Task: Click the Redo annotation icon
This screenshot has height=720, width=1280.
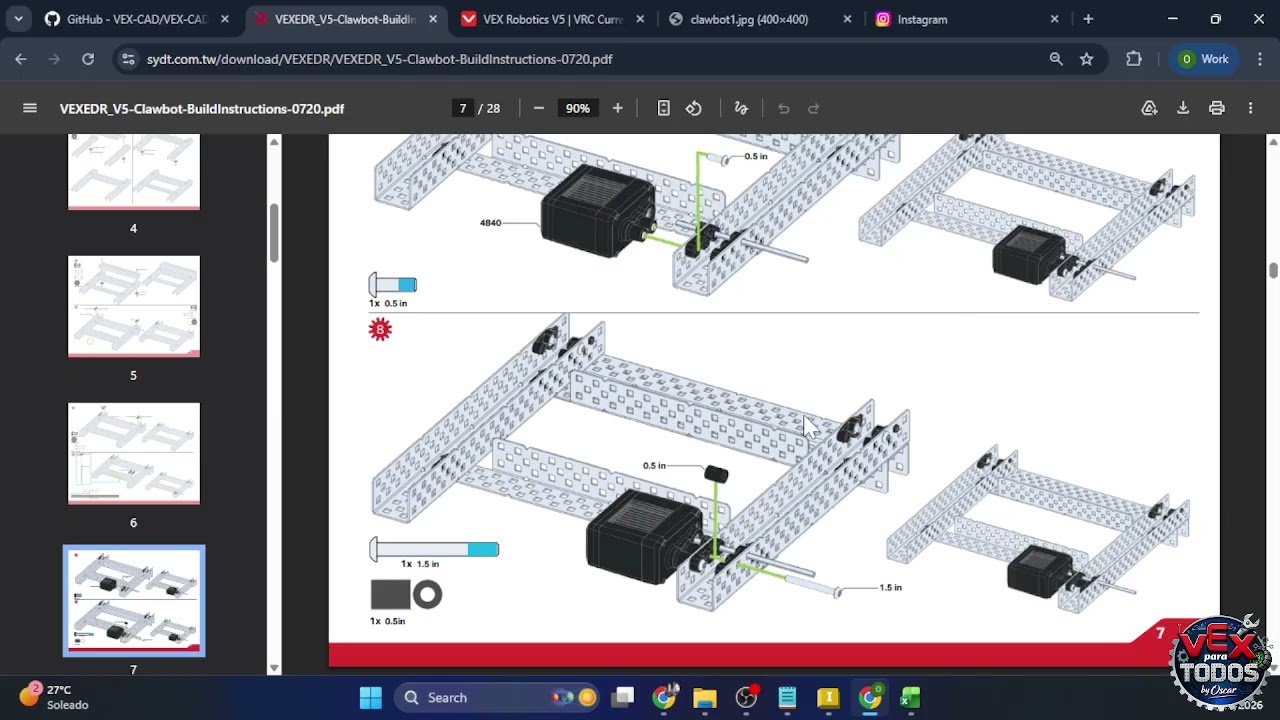Action: [x=814, y=108]
